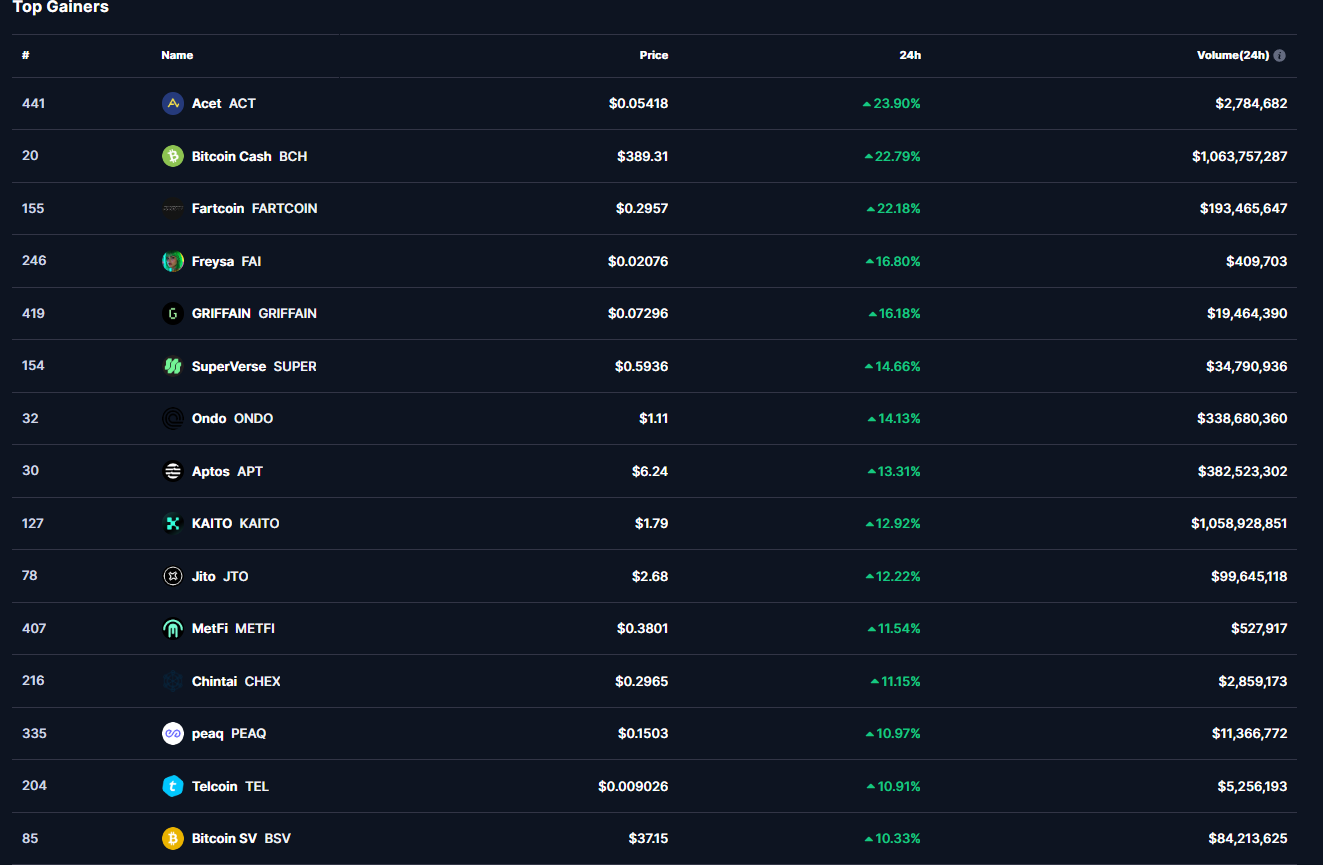Screen dimensions: 1323x865
Task: Click the Aptos striped logo icon
Action: 173,471
